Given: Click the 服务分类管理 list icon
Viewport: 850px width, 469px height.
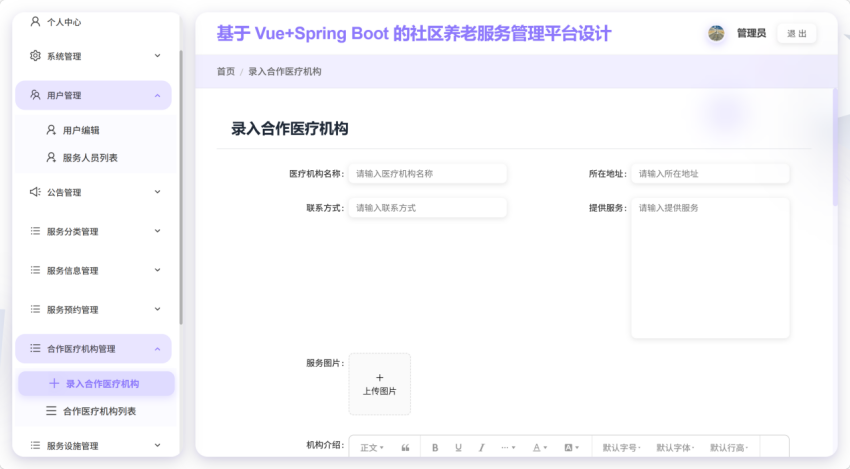Looking at the screenshot, I should pyautogui.click(x=35, y=232).
